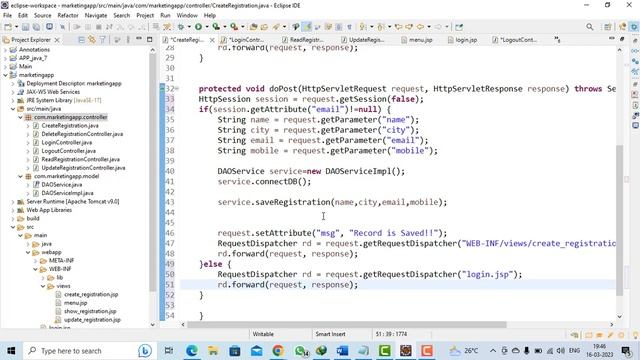Open the dropdown next to New icon
Viewport: 640px width, 360px height.
point(16,27)
